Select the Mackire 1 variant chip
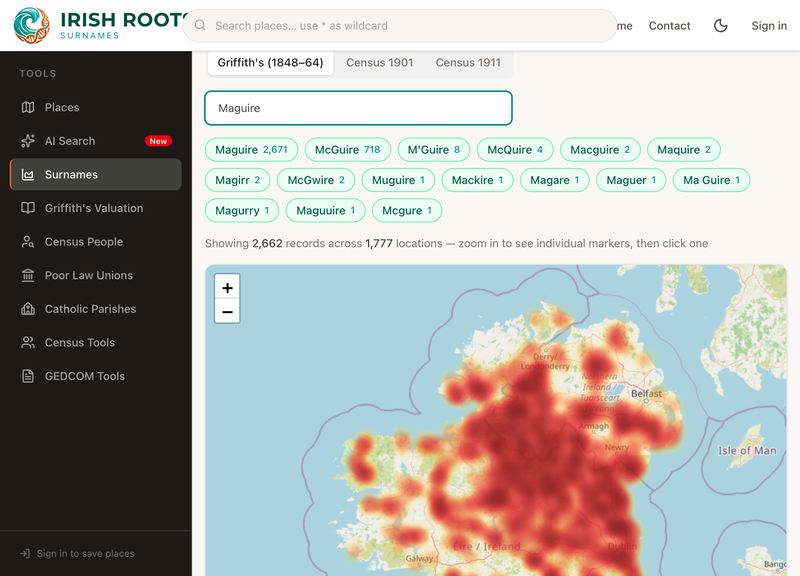 pyautogui.click(x=477, y=180)
